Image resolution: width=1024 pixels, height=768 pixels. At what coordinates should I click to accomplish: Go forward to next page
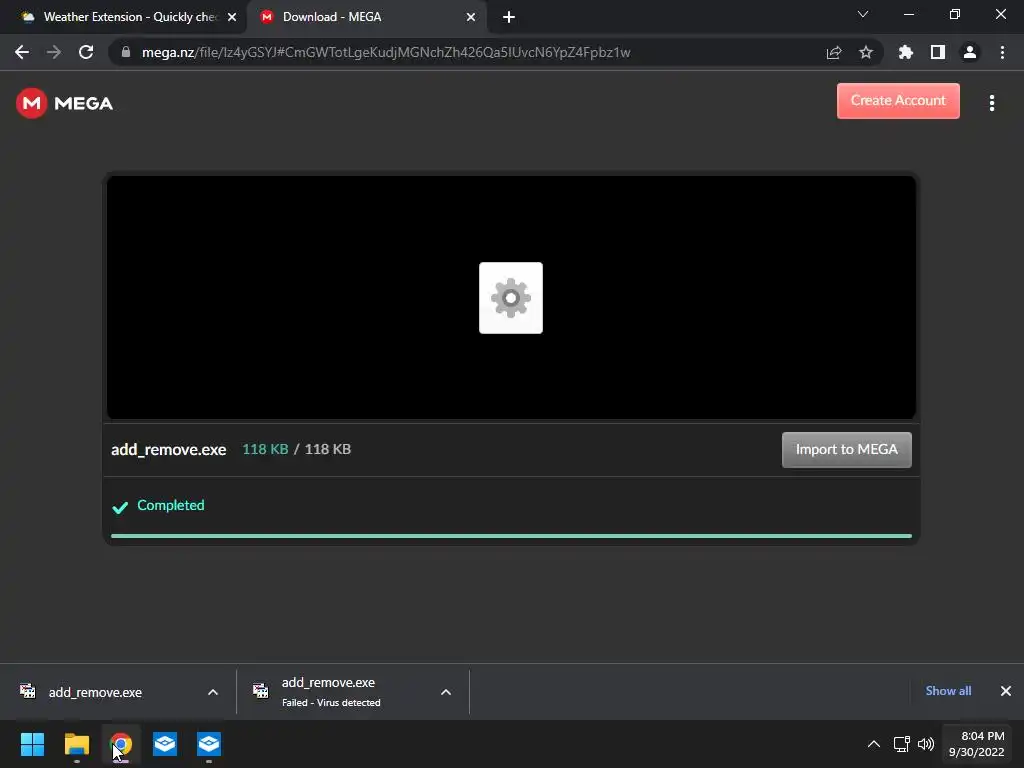(x=54, y=52)
